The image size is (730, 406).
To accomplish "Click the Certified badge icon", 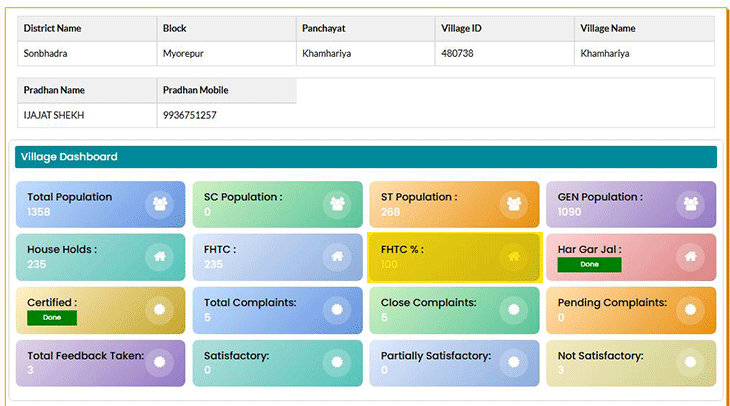I will pyautogui.click(x=159, y=310).
